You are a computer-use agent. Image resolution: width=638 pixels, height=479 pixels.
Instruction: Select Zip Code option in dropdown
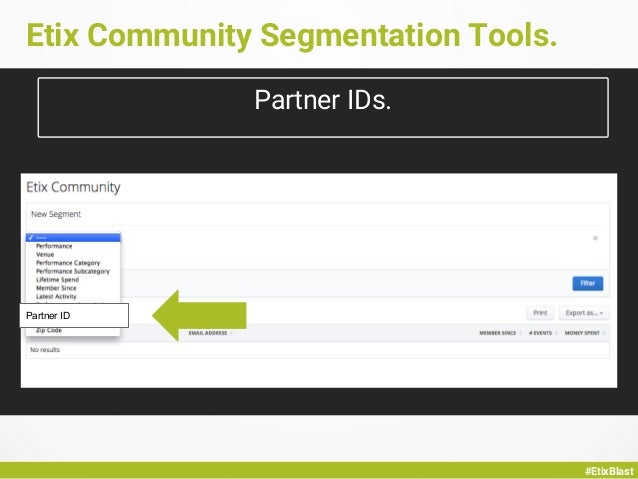pos(49,330)
